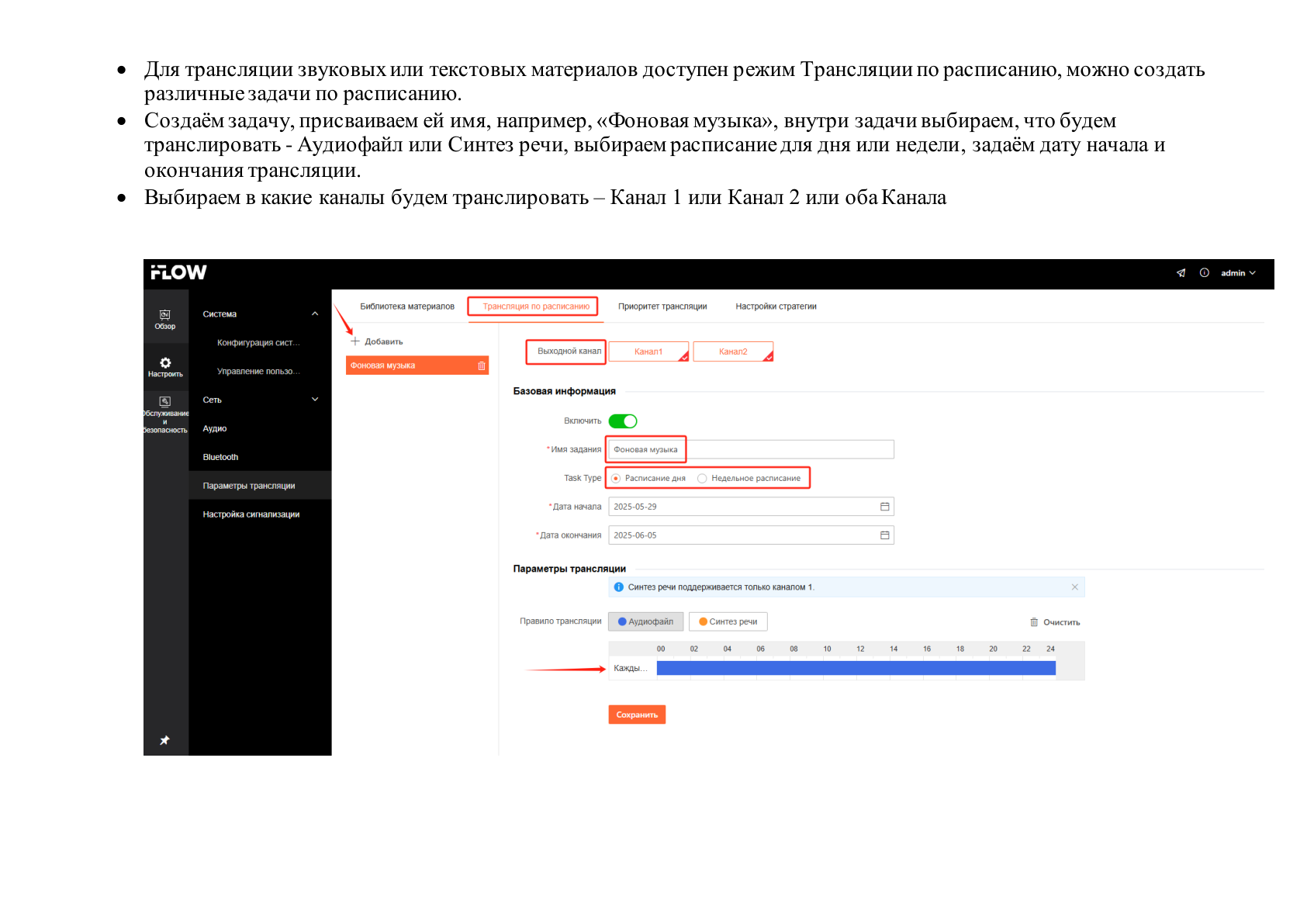Image resolution: width=1307 pixels, height=924 pixels.
Task: Select the Фоновая музыка task in list
Action: point(417,365)
